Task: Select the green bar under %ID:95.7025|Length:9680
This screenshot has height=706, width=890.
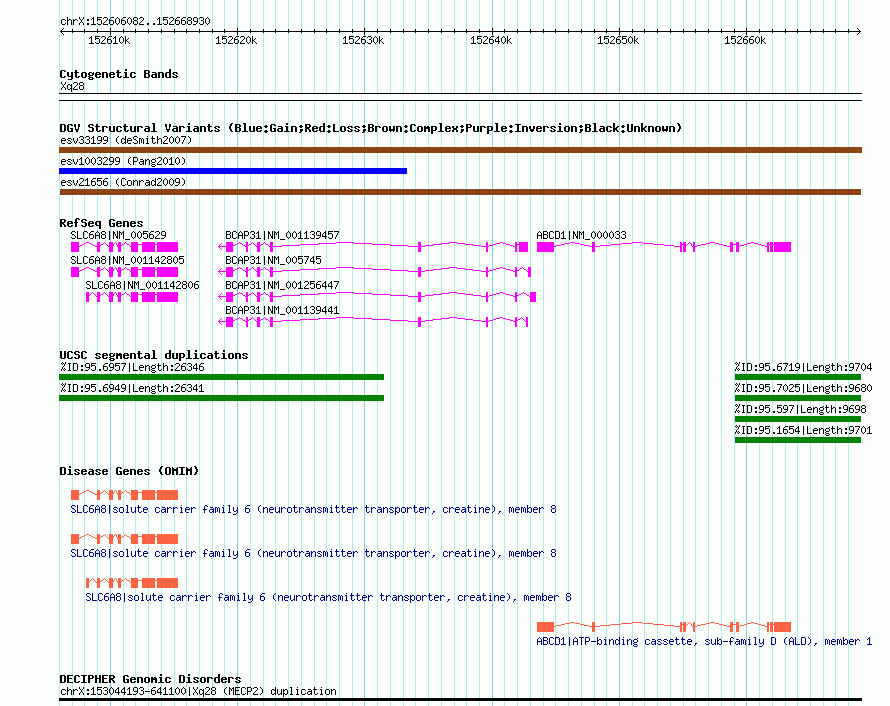Action: point(798,398)
